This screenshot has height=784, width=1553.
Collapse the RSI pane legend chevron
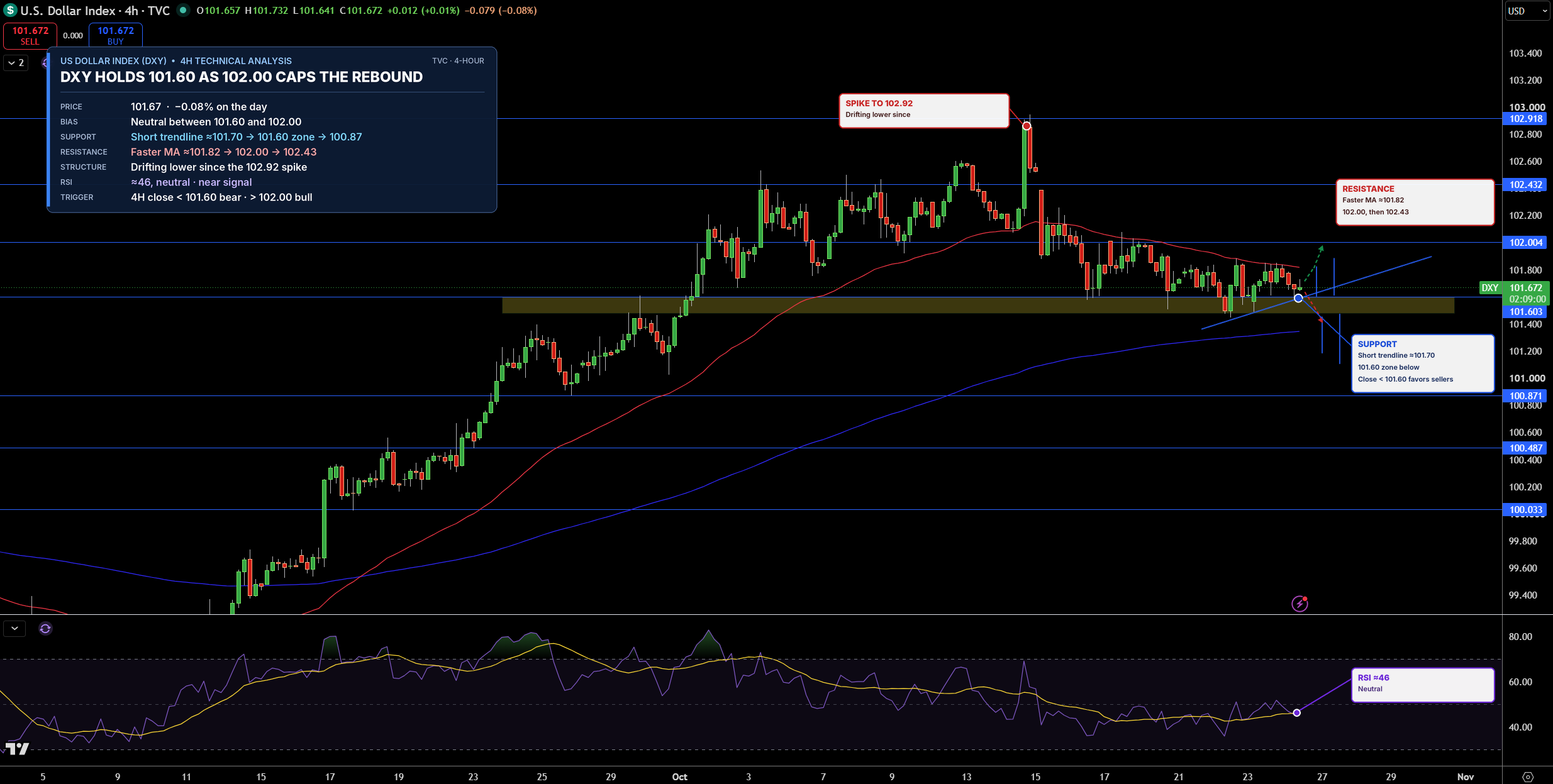coord(14,628)
